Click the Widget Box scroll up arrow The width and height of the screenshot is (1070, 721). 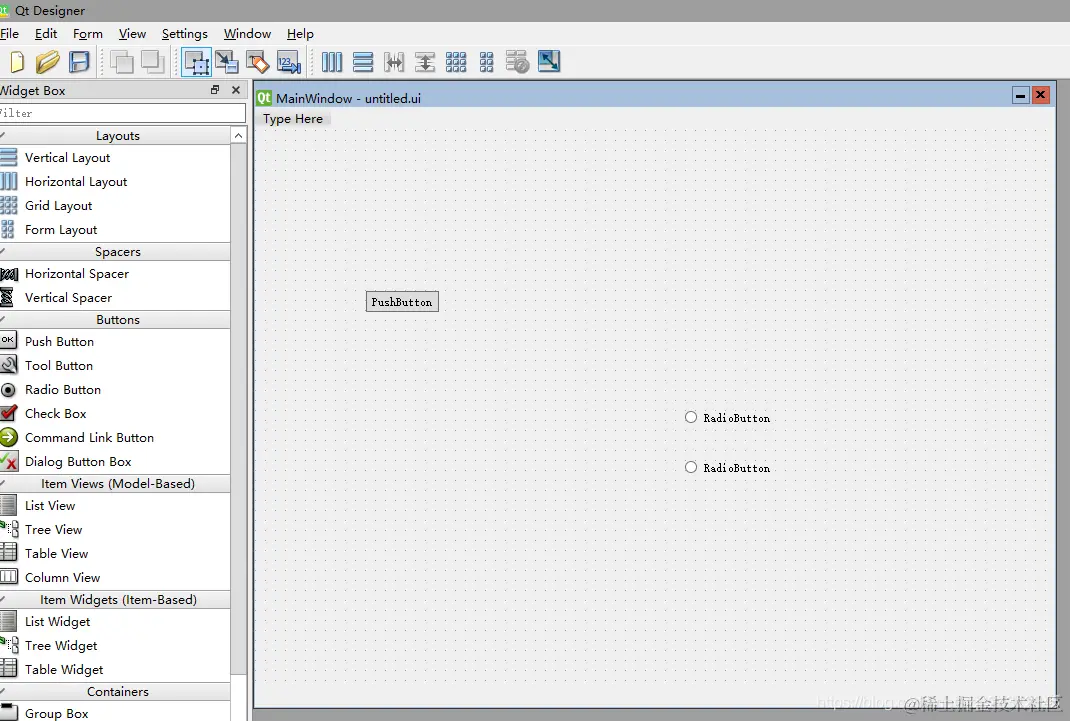(238, 136)
